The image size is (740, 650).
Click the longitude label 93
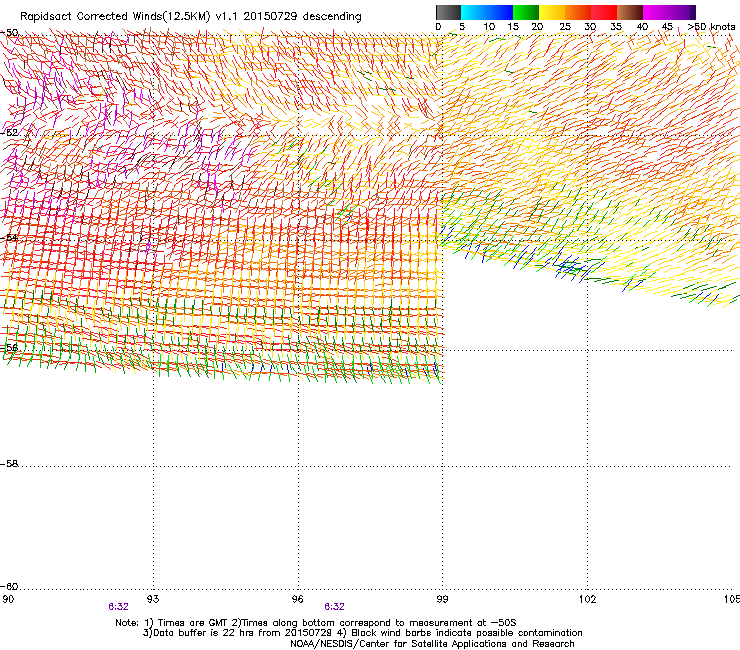point(153,599)
